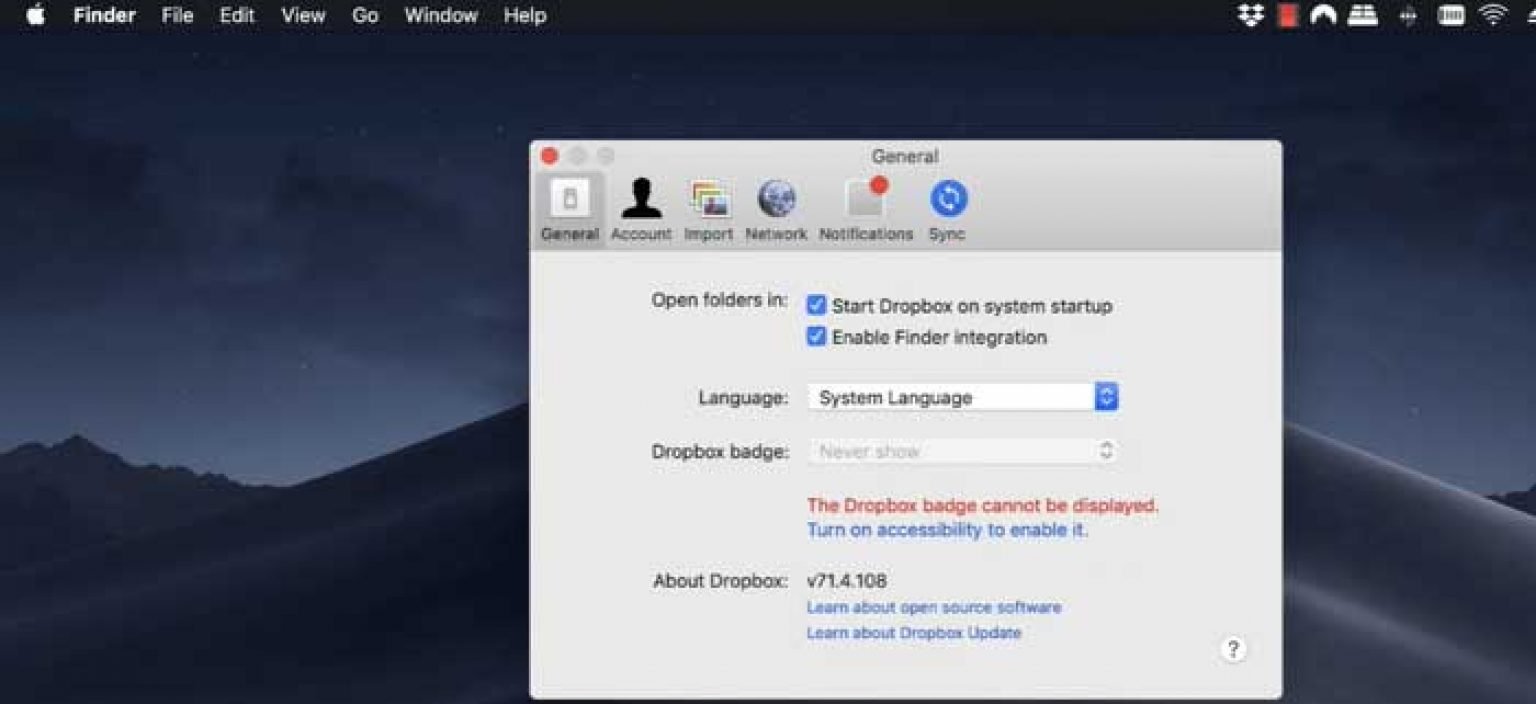The image size is (1536, 704).
Task: Open the Window menu
Action: [x=442, y=15]
